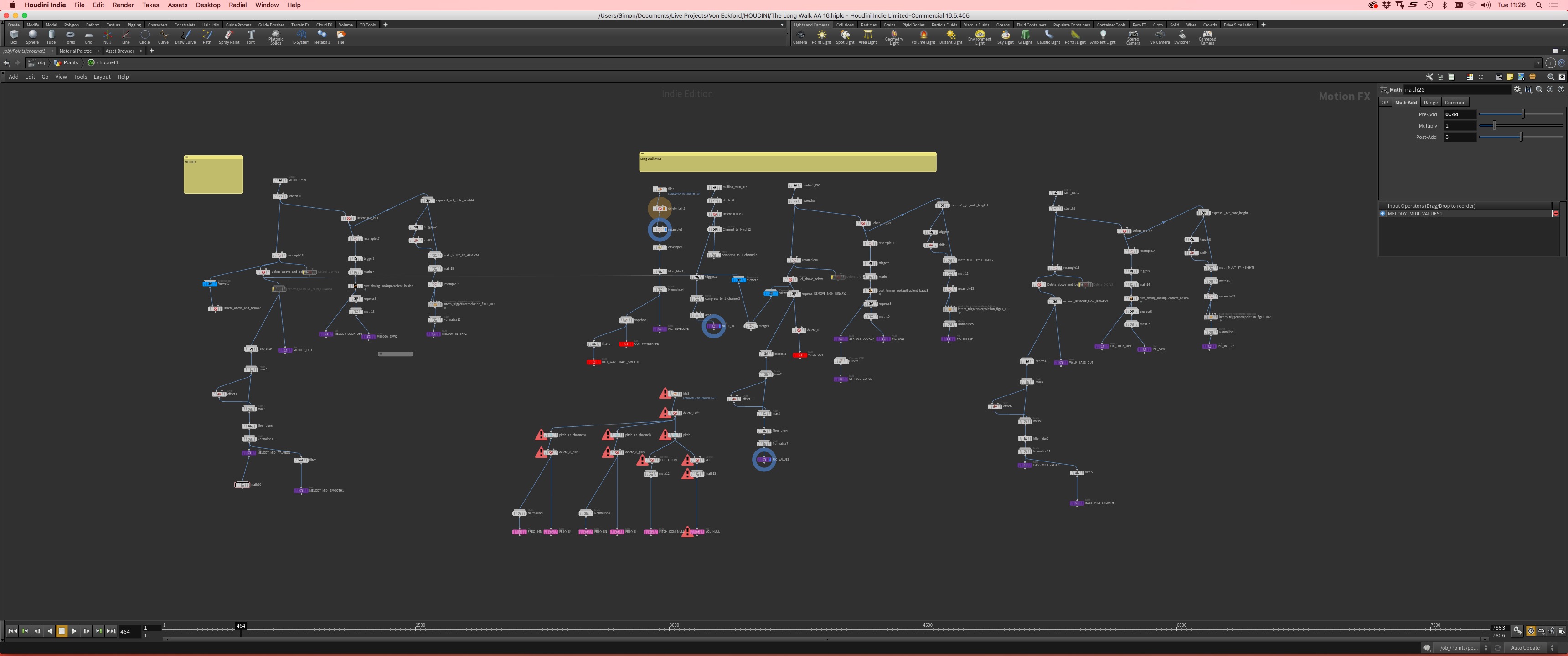This screenshot has width=1568, height=656.
Task: Click the node info icon in parameter pane
Action: (1550, 89)
